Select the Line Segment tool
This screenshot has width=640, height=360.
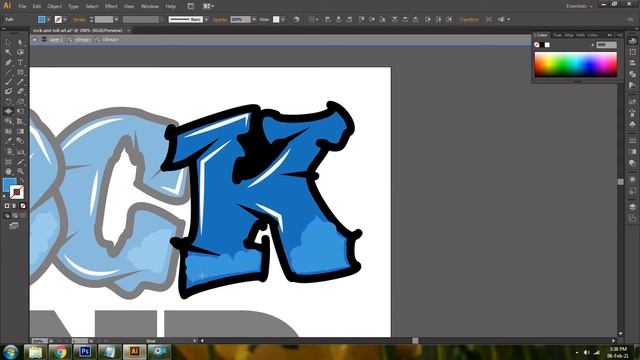[8, 72]
